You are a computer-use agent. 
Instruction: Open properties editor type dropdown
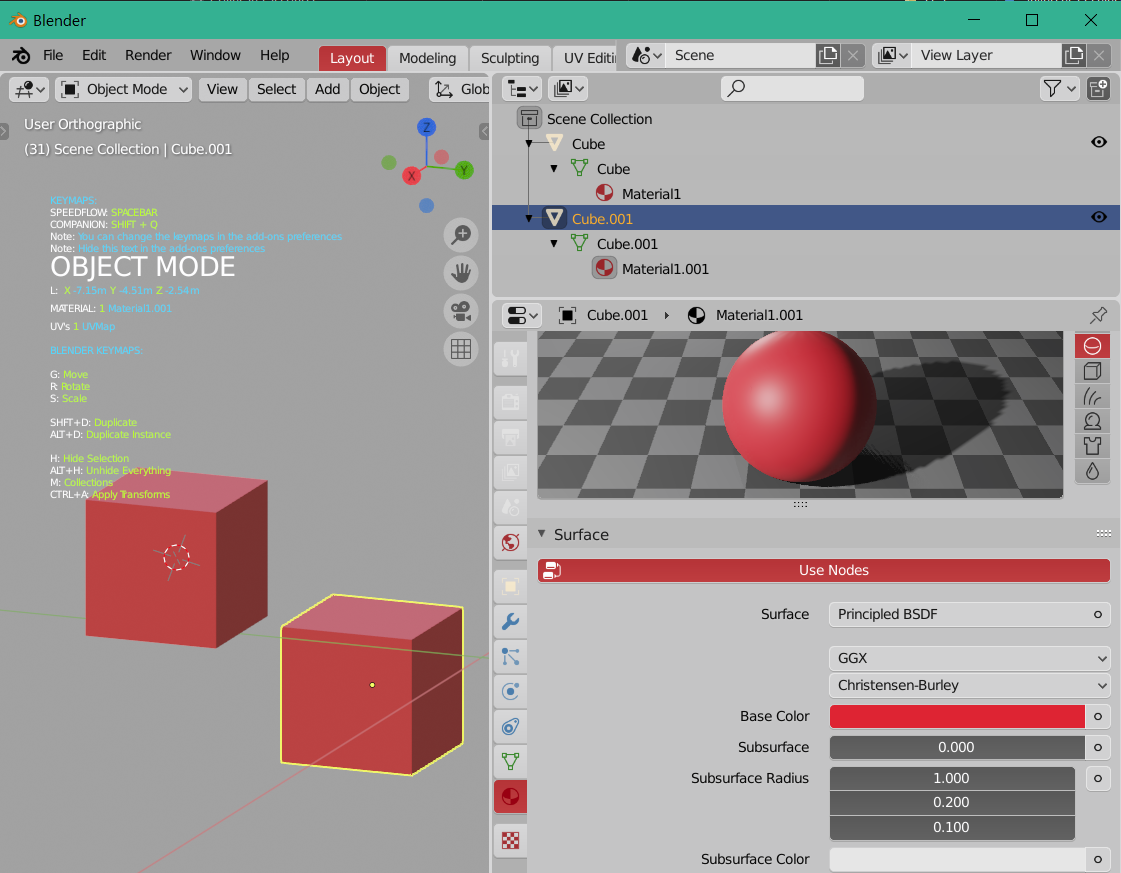point(521,315)
